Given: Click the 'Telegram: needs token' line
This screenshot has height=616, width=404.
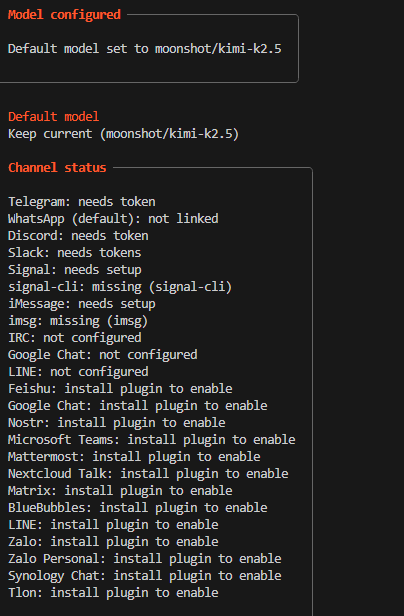Looking at the screenshot, I should coord(82,202).
